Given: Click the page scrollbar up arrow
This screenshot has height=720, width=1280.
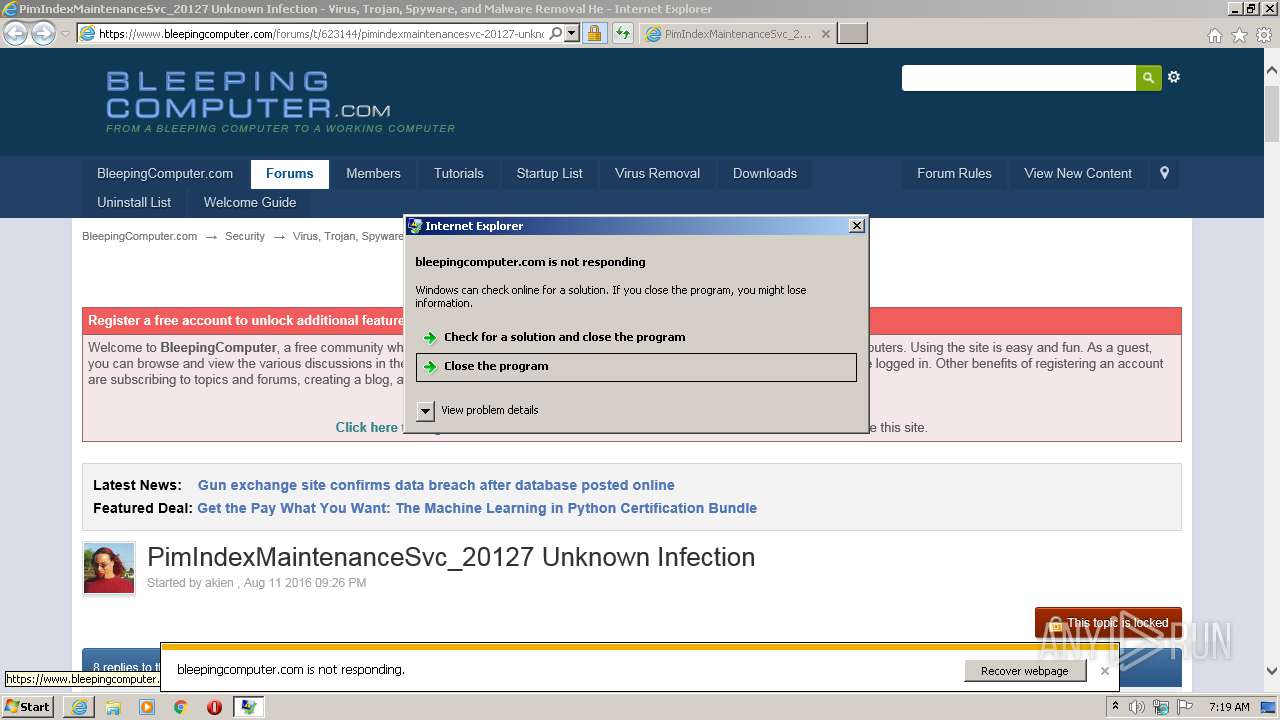Looking at the screenshot, I should click(1272, 71).
